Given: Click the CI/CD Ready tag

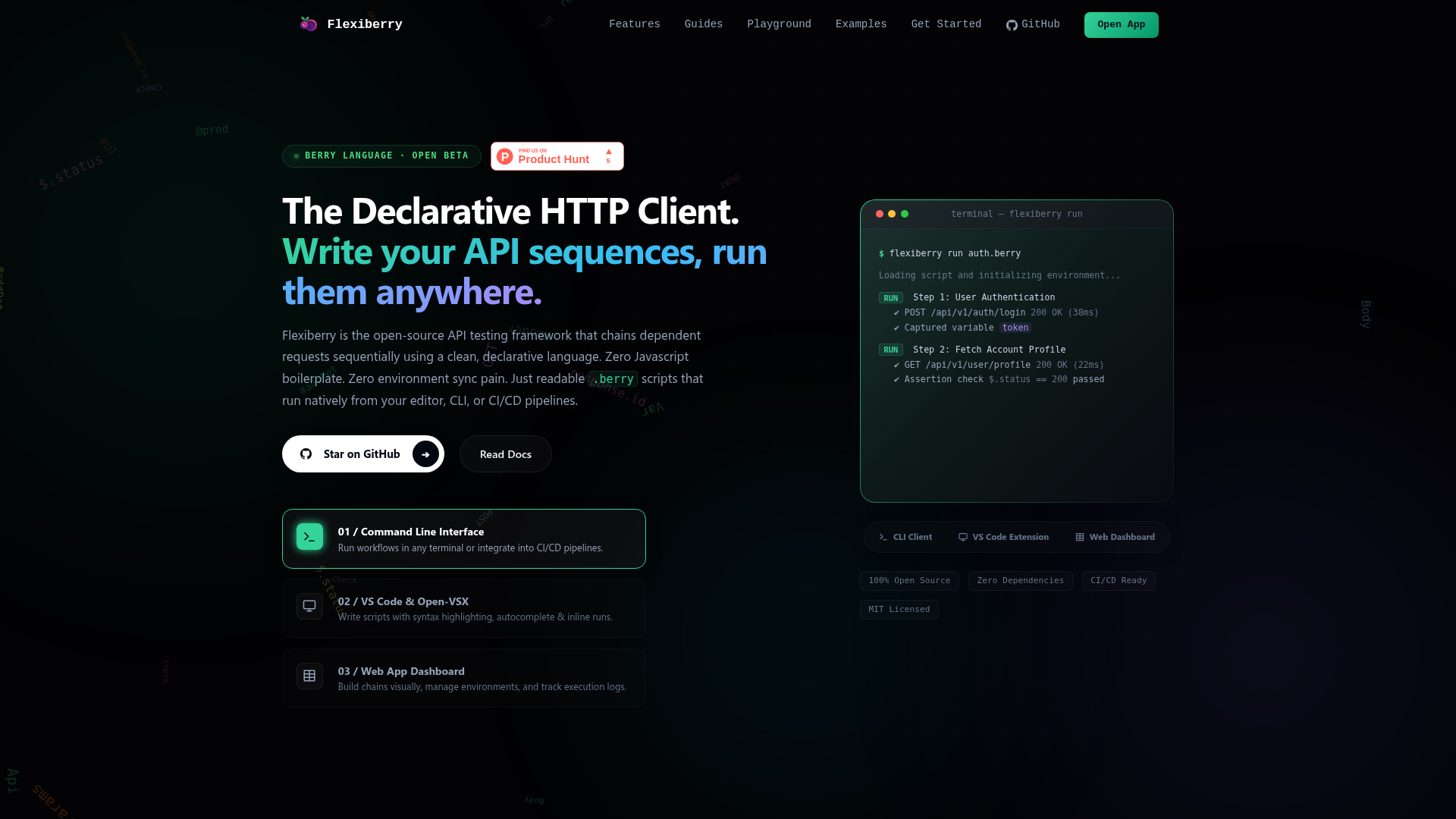Looking at the screenshot, I should tap(1119, 581).
